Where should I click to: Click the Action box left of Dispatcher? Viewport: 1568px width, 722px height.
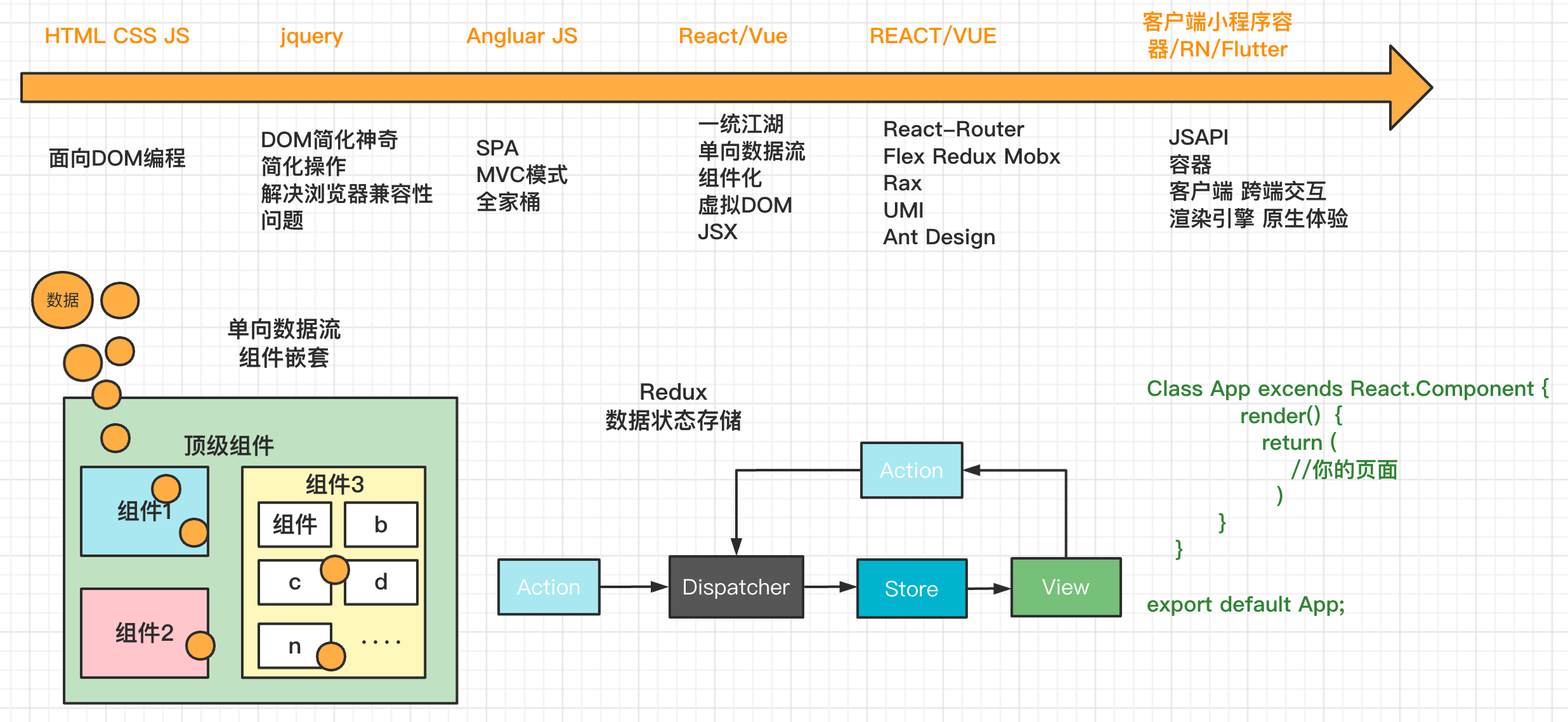click(549, 587)
